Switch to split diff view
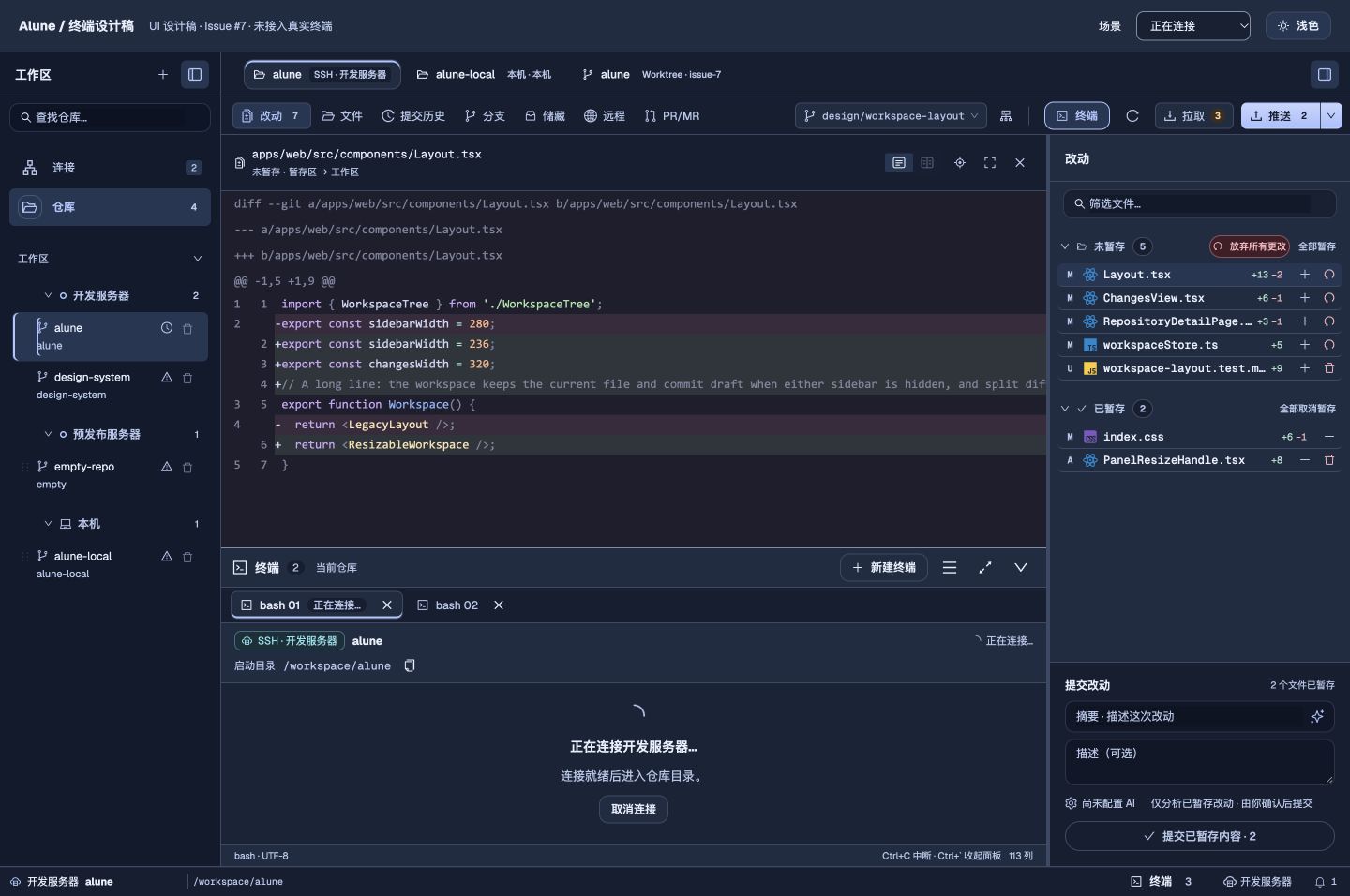Screen dimensions: 1350x896 927,163
